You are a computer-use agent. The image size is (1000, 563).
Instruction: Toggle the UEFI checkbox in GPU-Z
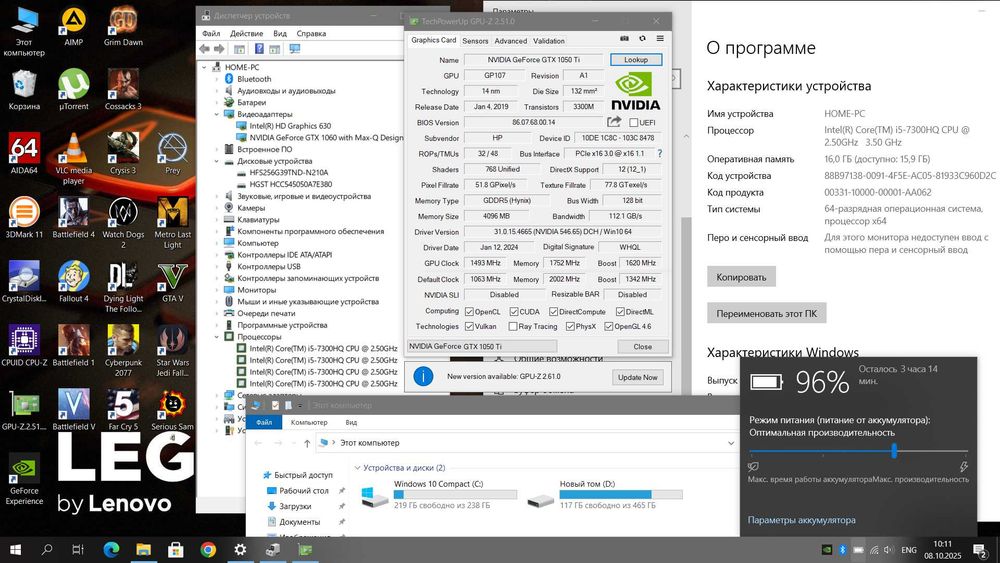633,122
